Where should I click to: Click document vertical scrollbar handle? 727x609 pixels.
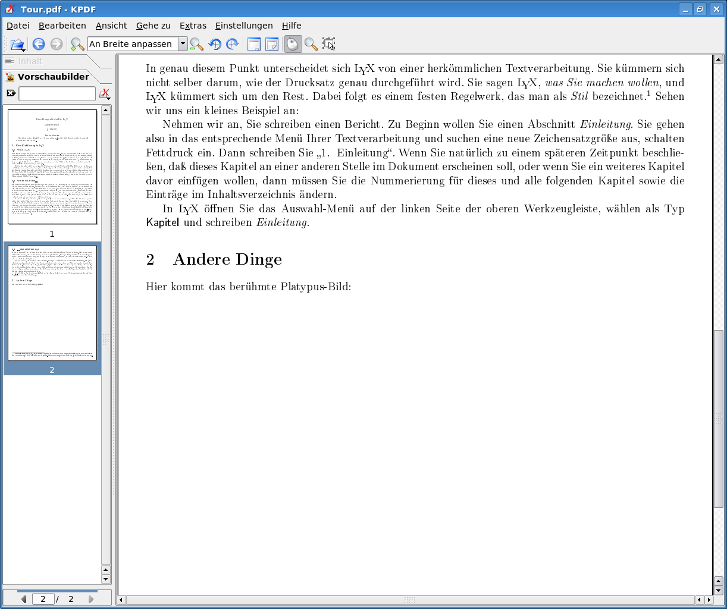click(718, 419)
